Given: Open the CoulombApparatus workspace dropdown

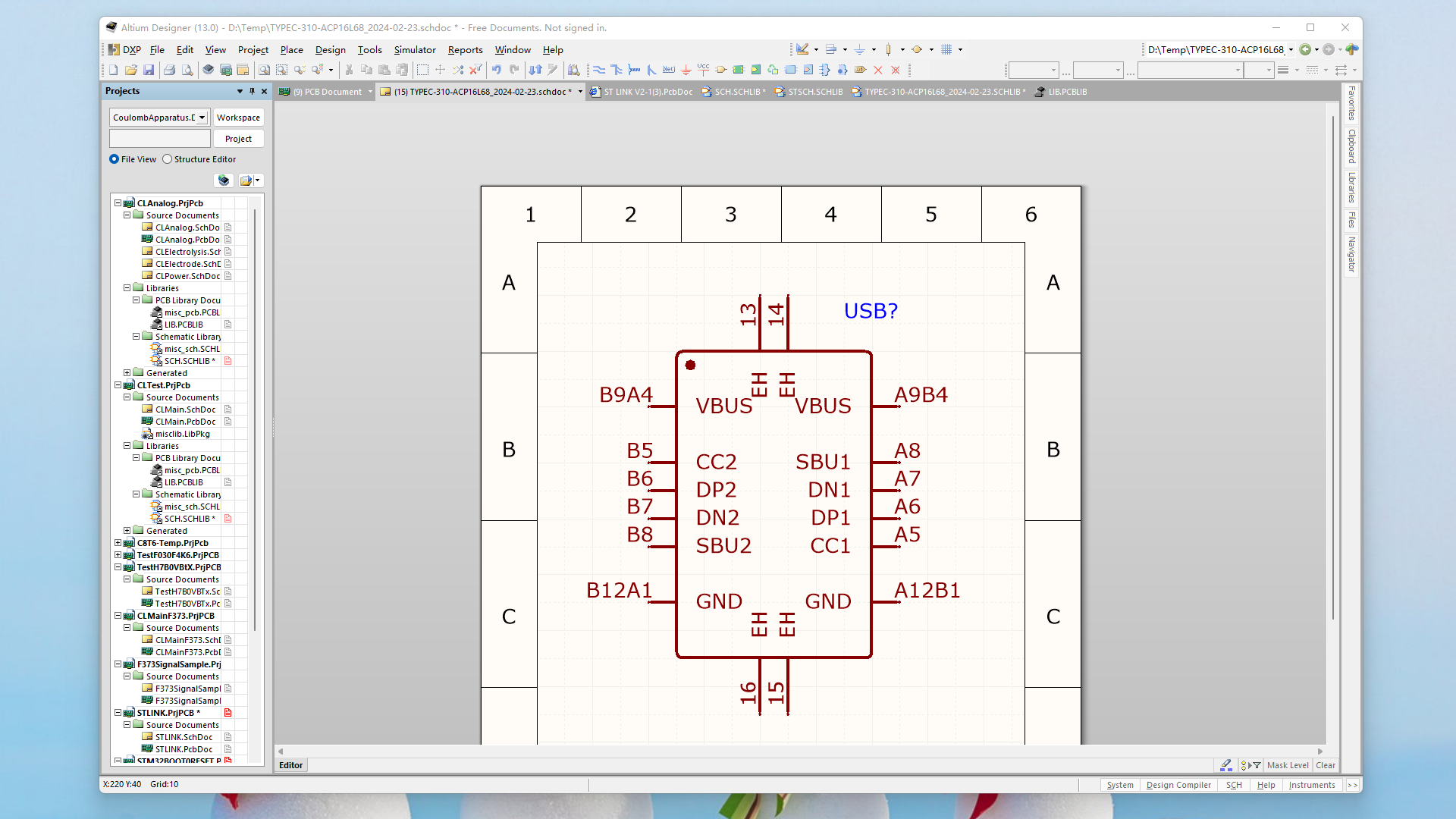Looking at the screenshot, I should pyautogui.click(x=202, y=118).
